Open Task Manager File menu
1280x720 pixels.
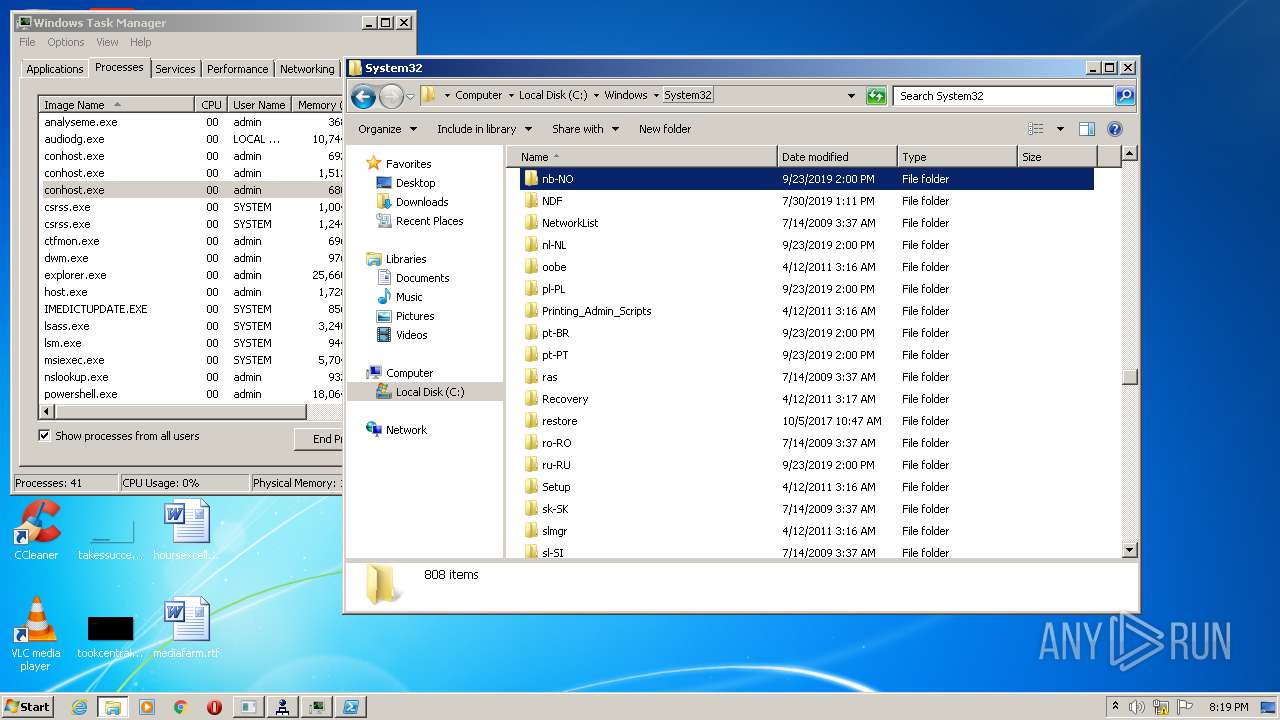(x=27, y=42)
